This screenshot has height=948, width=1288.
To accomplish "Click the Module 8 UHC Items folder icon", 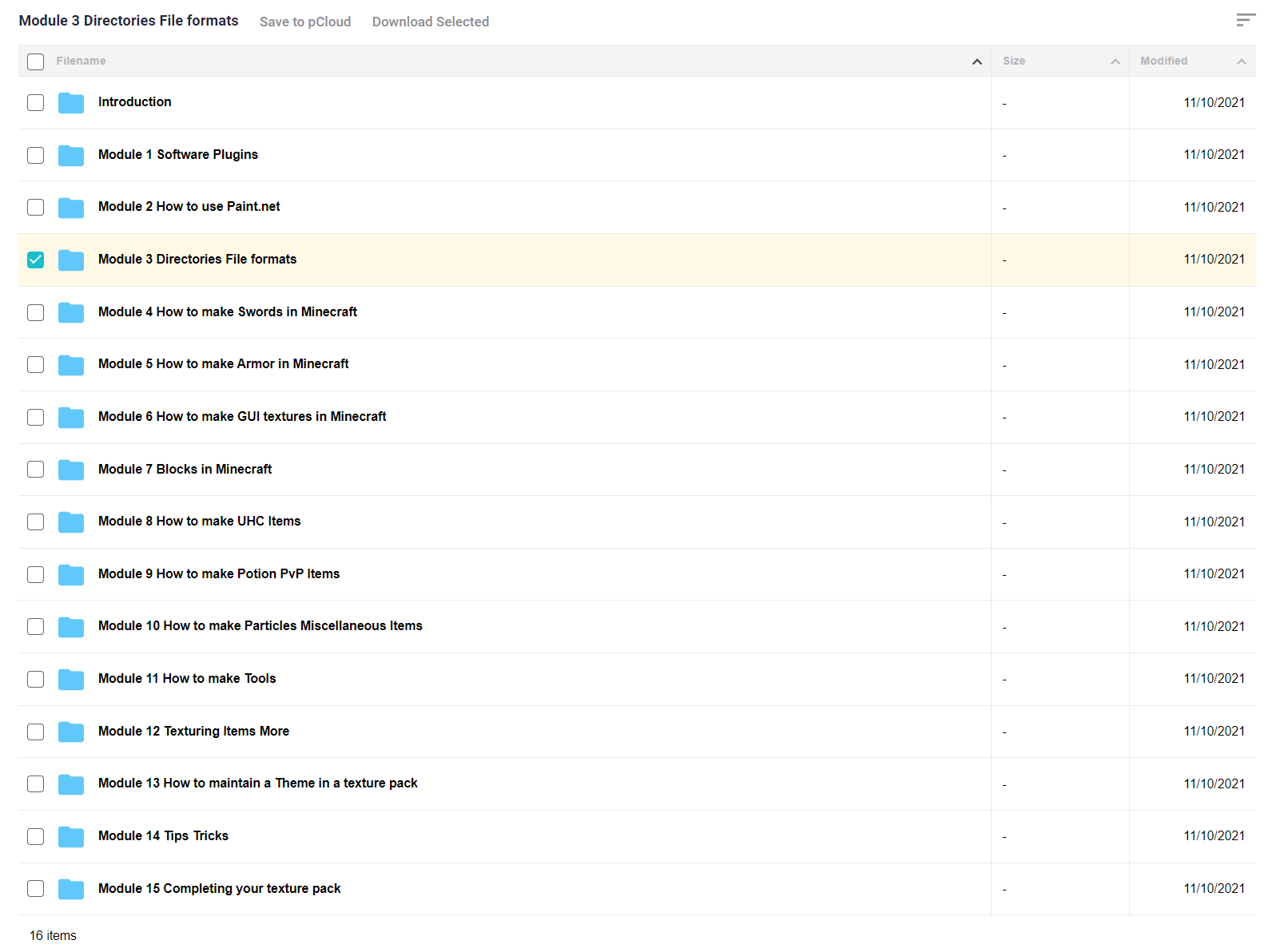I will coord(71,522).
